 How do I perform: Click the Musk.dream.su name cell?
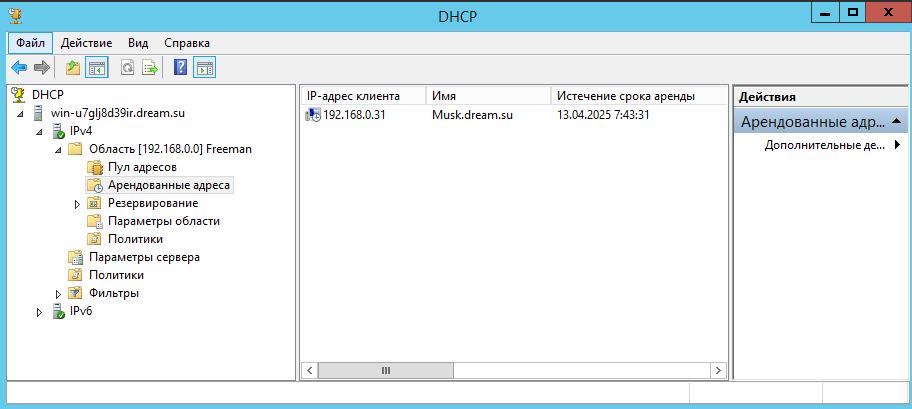point(472,115)
